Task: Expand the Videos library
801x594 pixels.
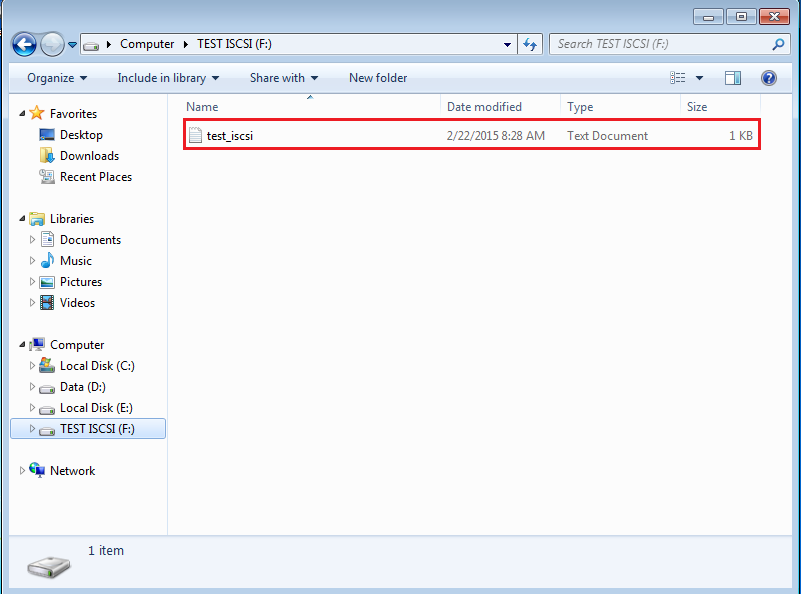Action: pyautogui.click(x=32, y=302)
